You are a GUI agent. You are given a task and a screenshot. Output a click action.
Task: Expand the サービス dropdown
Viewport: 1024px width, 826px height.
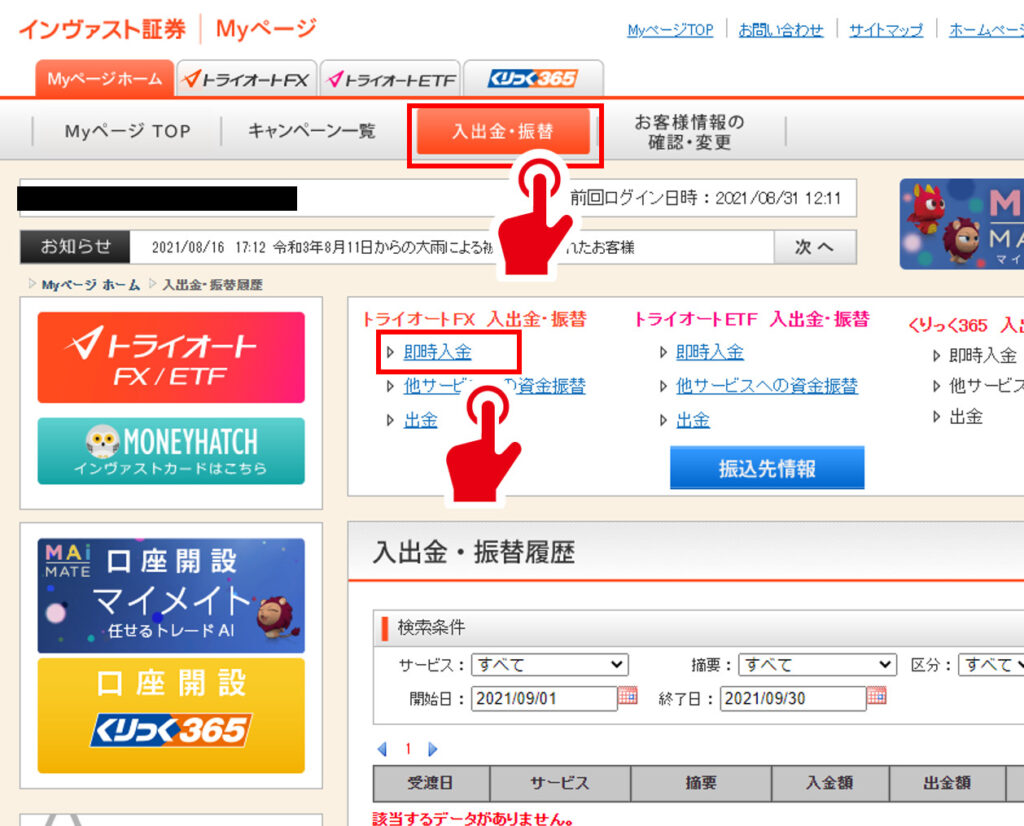tap(550, 665)
